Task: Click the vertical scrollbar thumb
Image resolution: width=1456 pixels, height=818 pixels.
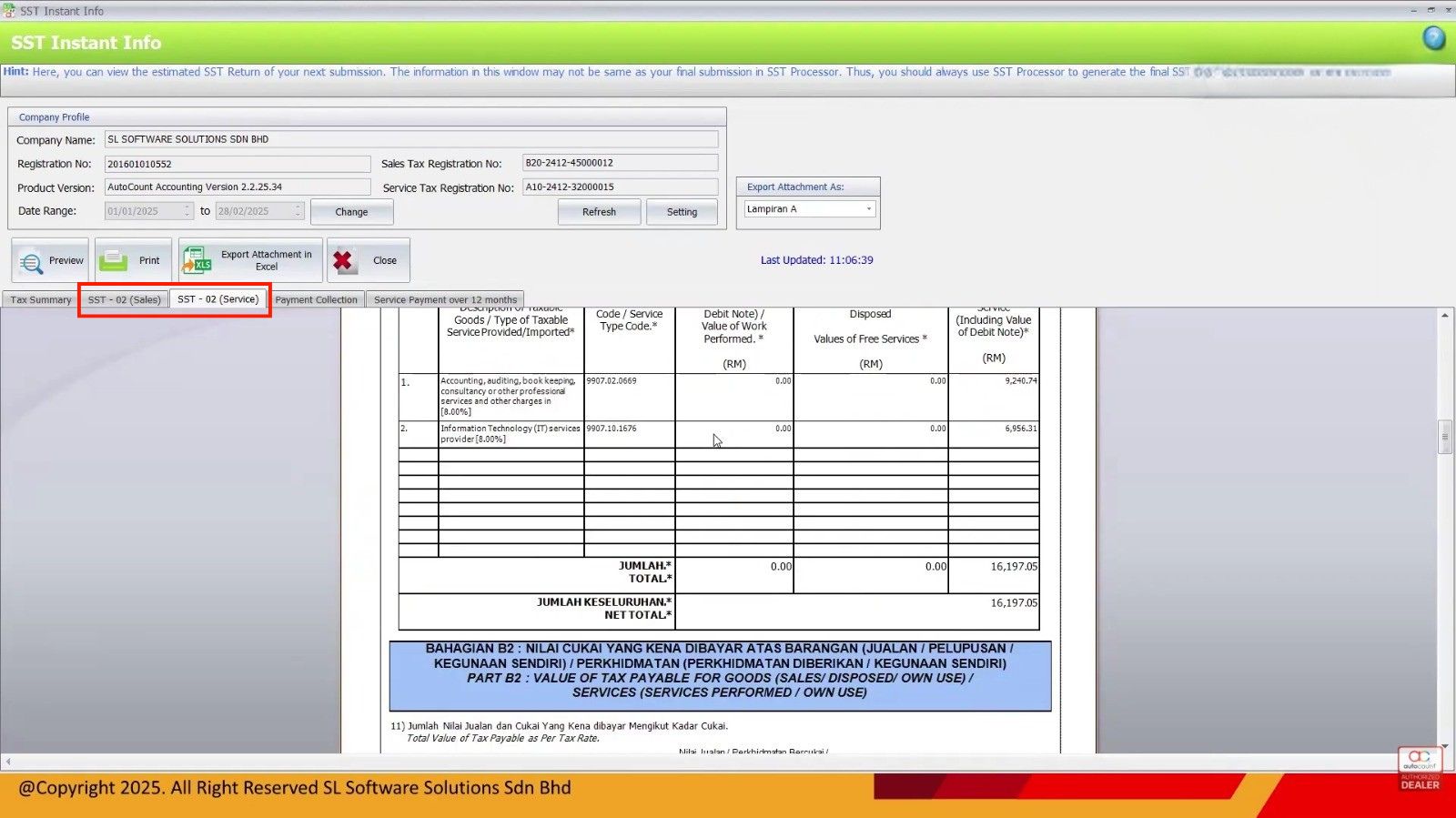Action: [1444, 437]
